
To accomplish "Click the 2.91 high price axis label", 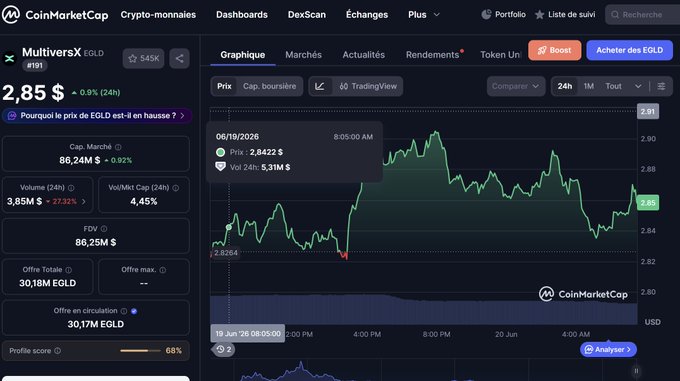I will tap(648, 111).
